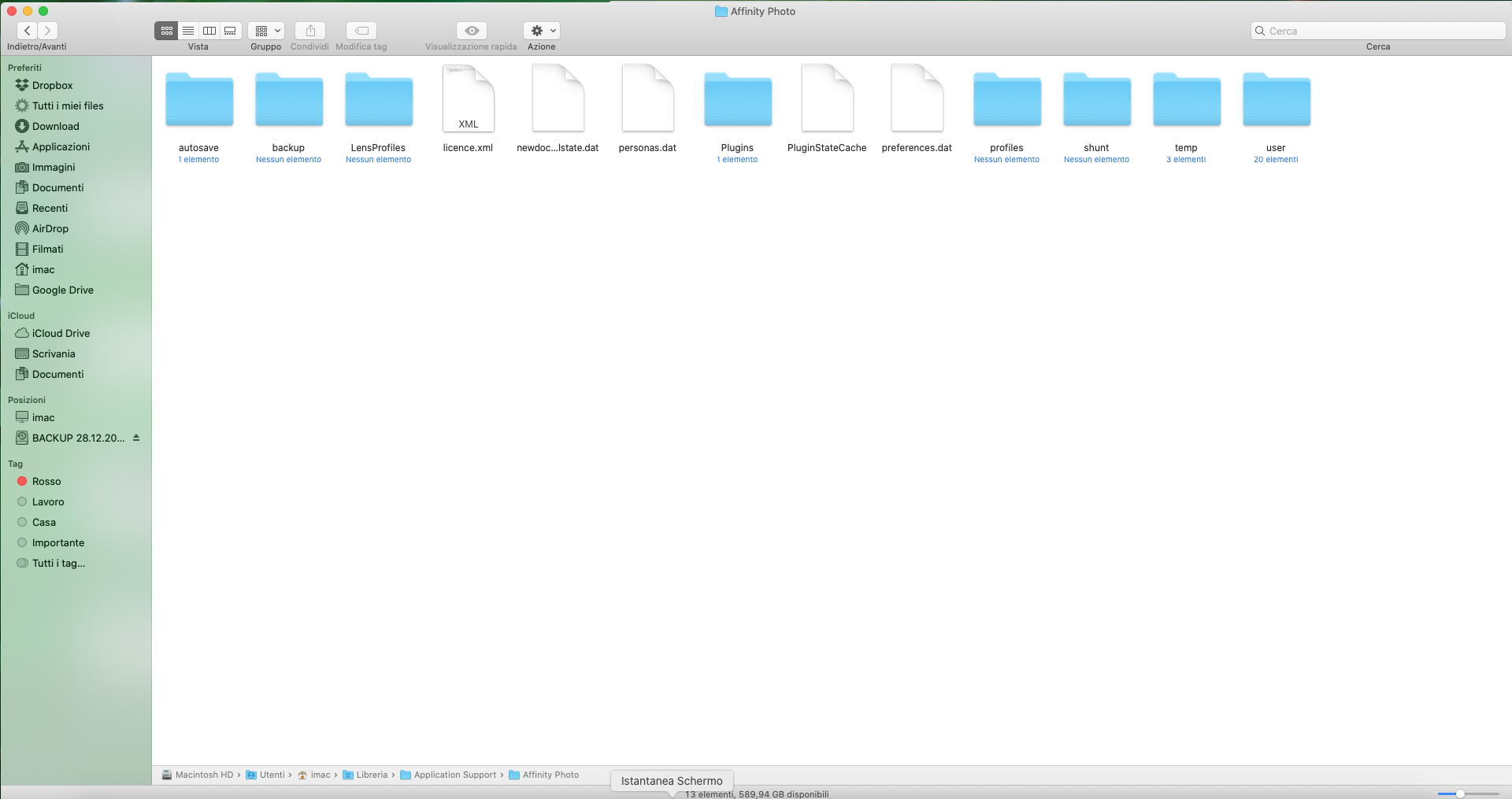This screenshot has height=799, width=1512.
Task: Eject the BACKUP 28.12.20 volume
Action: [x=136, y=438]
